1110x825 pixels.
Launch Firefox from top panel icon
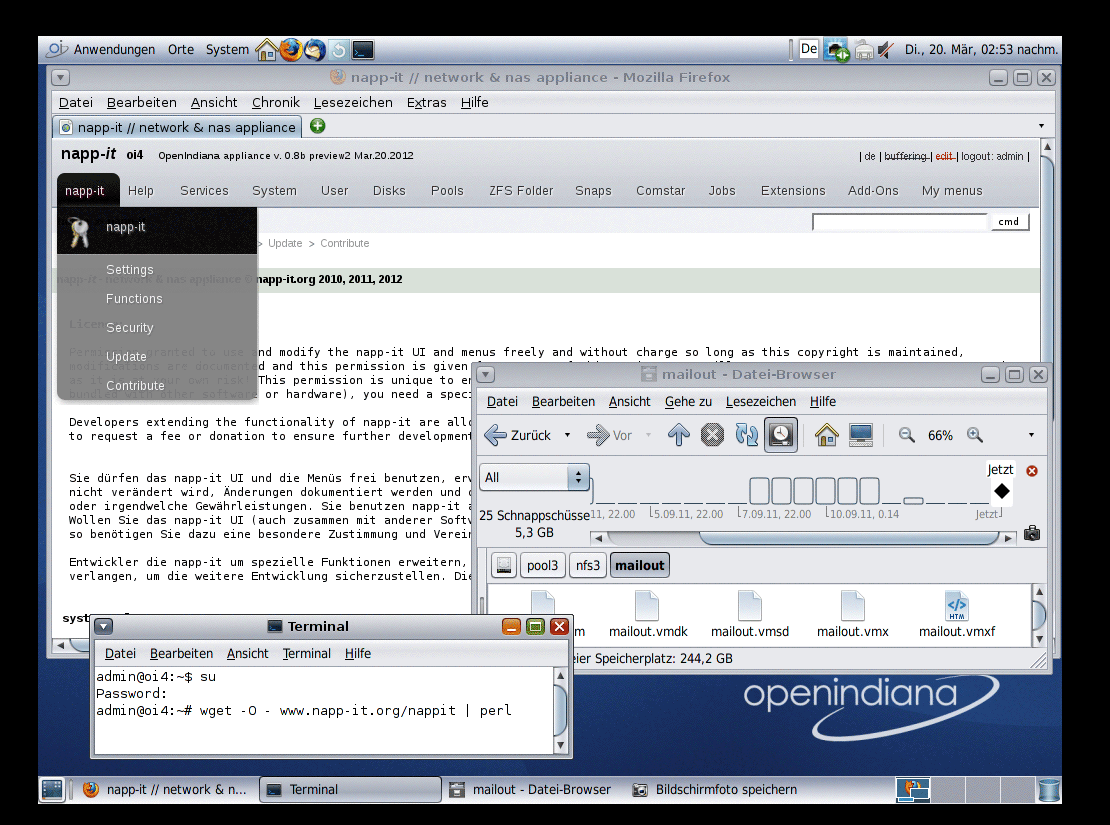290,49
